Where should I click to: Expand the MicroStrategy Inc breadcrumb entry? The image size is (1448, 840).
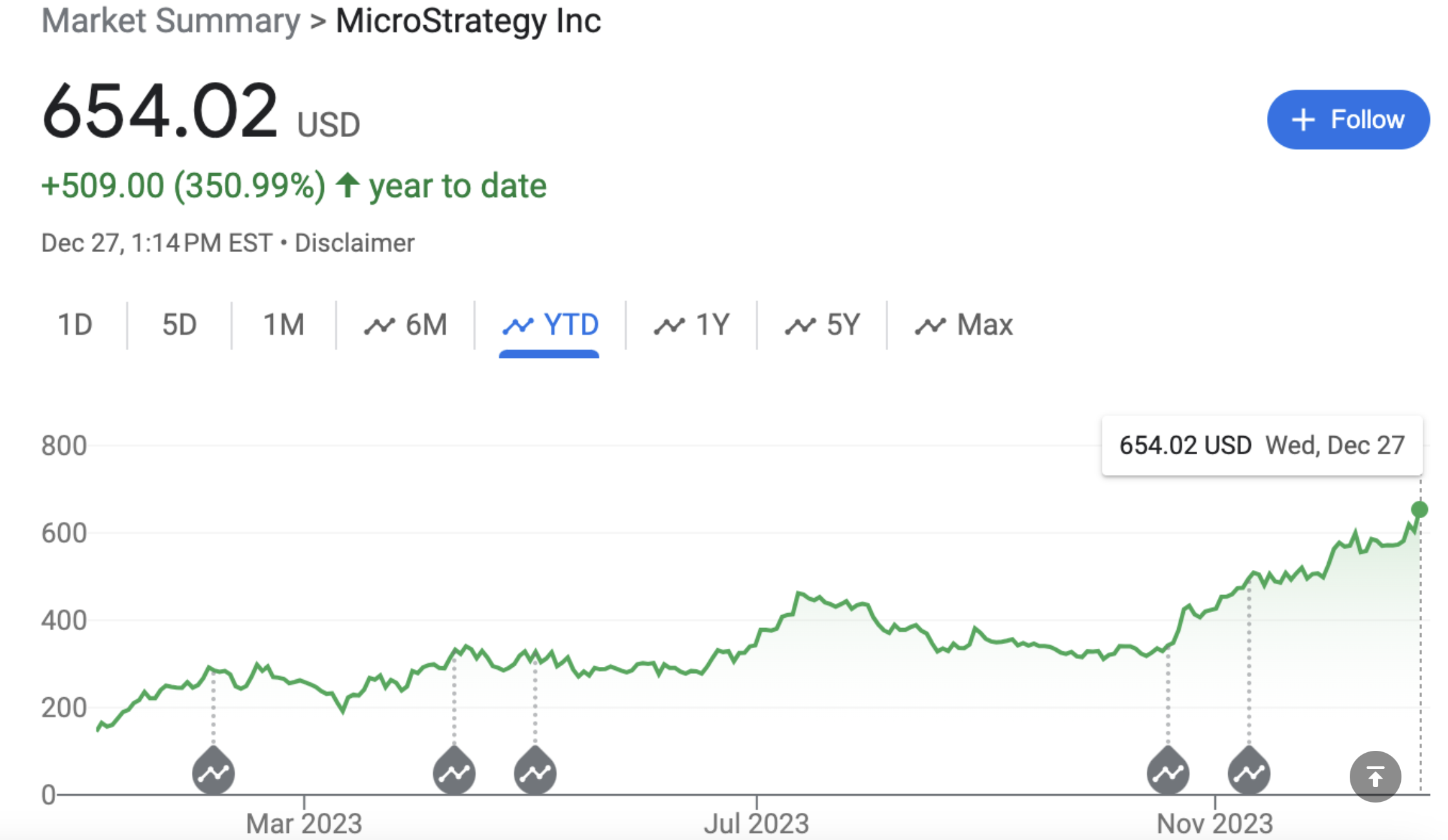point(467,21)
